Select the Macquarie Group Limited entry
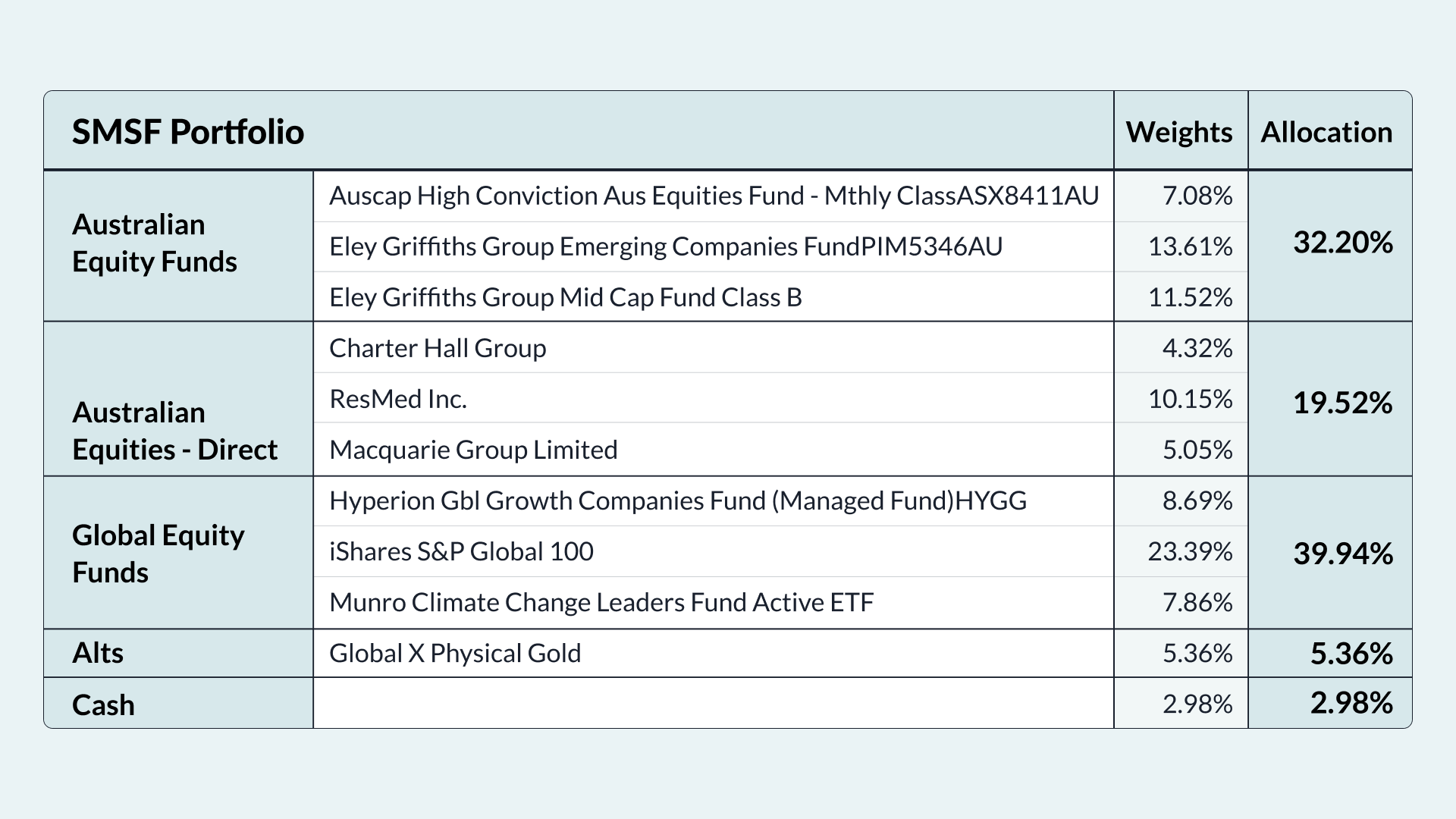The width and height of the screenshot is (1456, 819). pyautogui.click(x=473, y=450)
